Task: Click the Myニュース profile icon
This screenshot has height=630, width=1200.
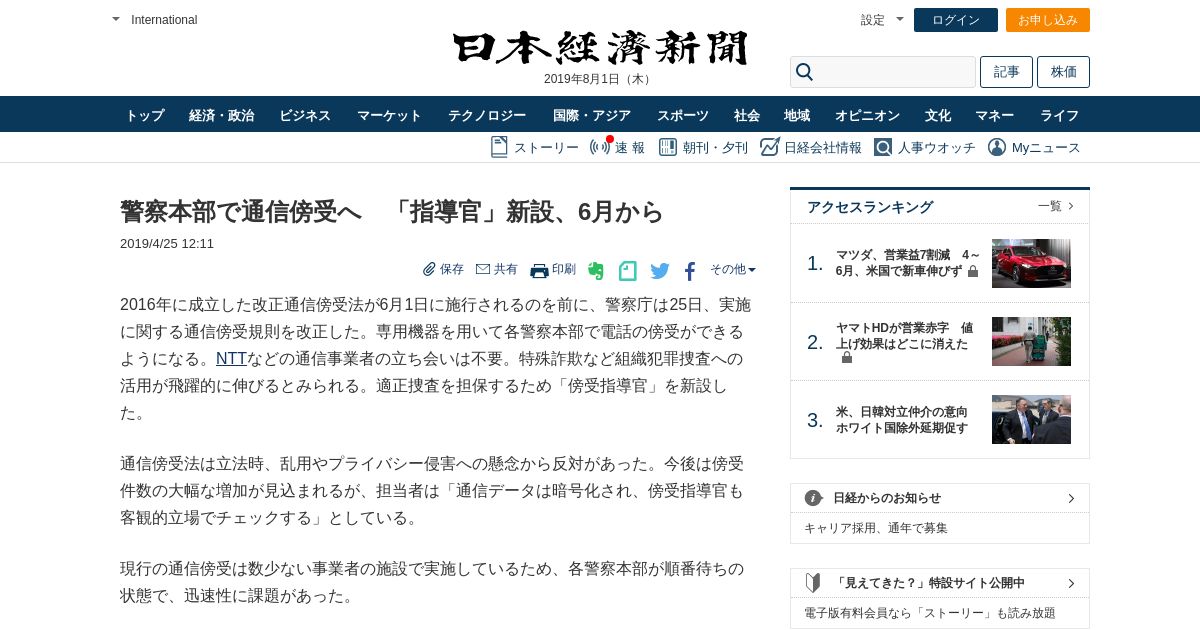Action: click(x=997, y=147)
